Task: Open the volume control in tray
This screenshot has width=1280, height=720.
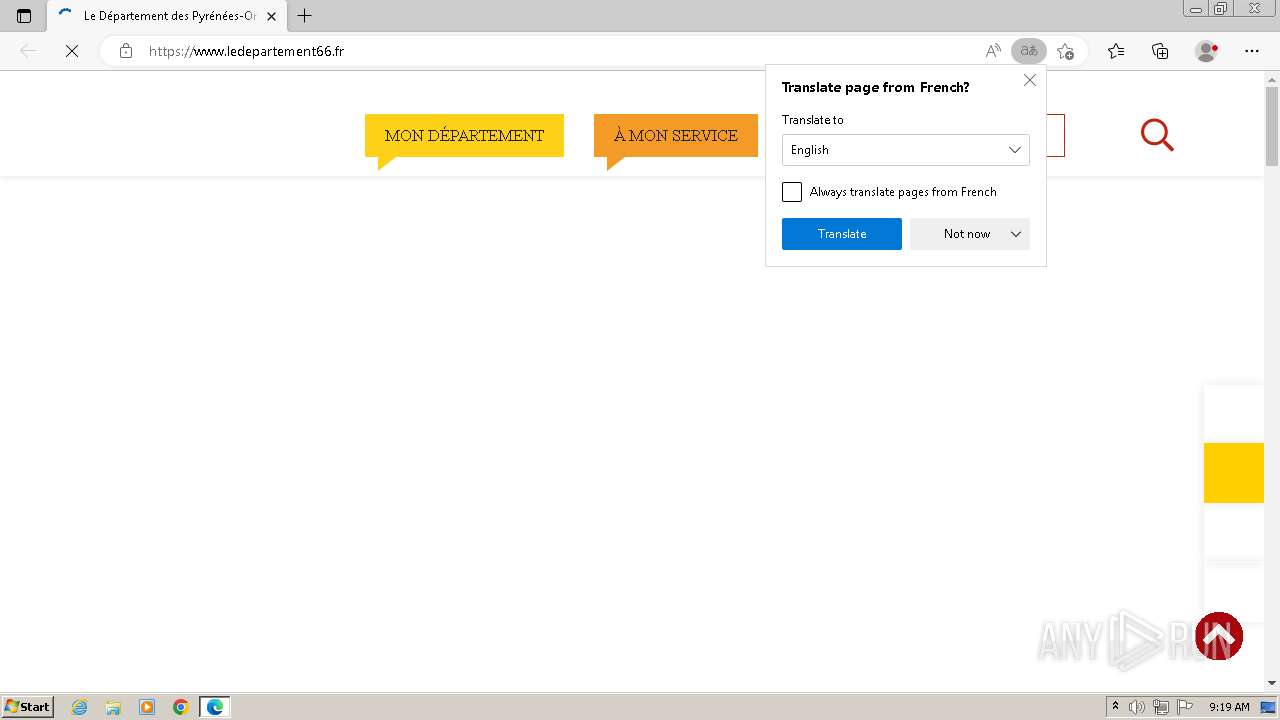Action: coord(1137,707)
